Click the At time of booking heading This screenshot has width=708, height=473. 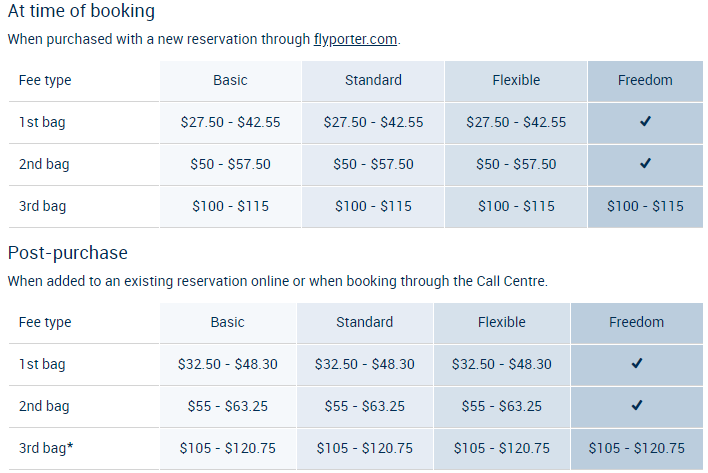pos(81,13)
